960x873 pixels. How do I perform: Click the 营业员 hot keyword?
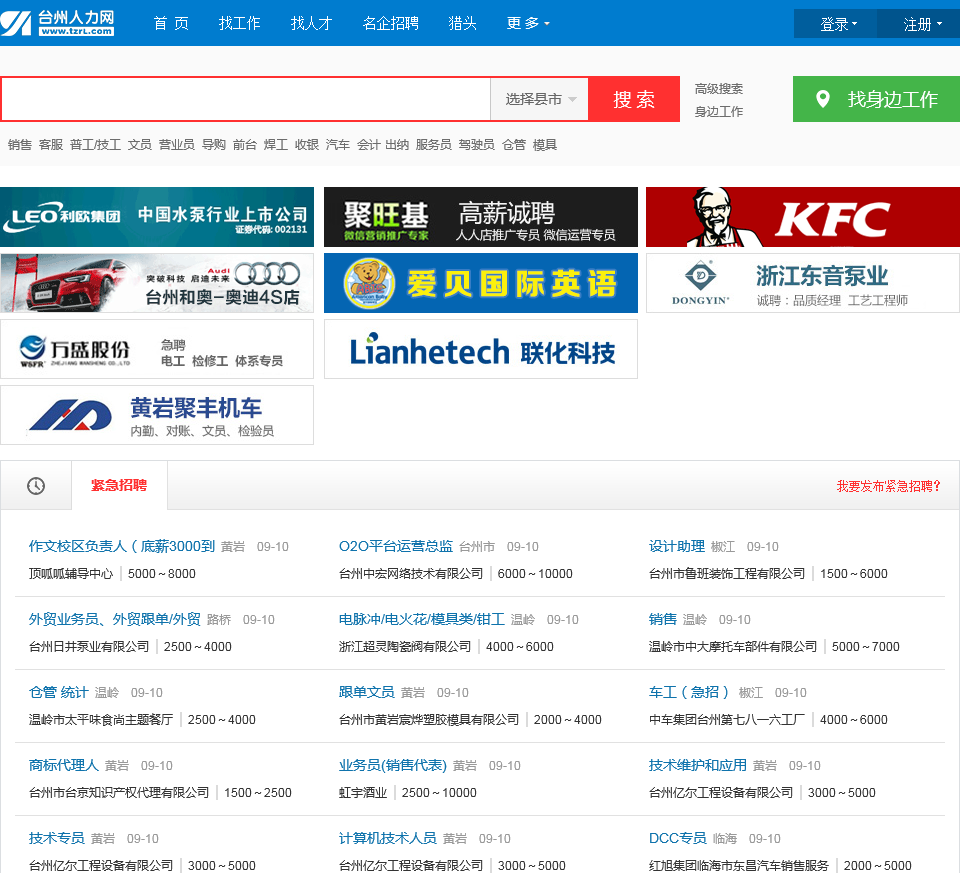(177, 145)
